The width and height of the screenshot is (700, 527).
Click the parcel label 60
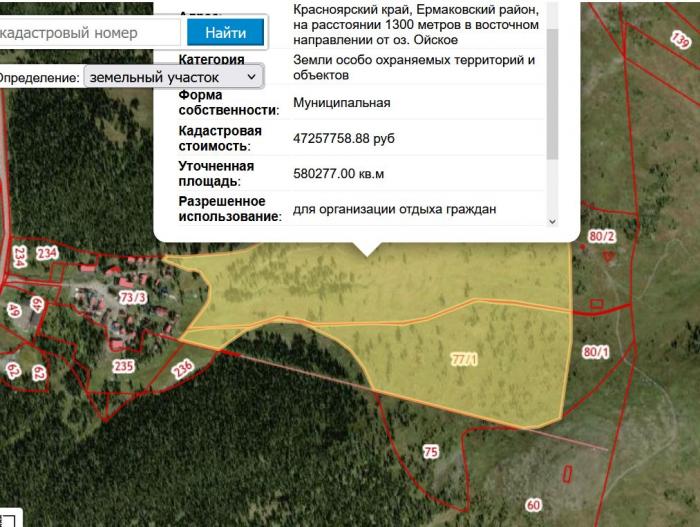[534, 505]
